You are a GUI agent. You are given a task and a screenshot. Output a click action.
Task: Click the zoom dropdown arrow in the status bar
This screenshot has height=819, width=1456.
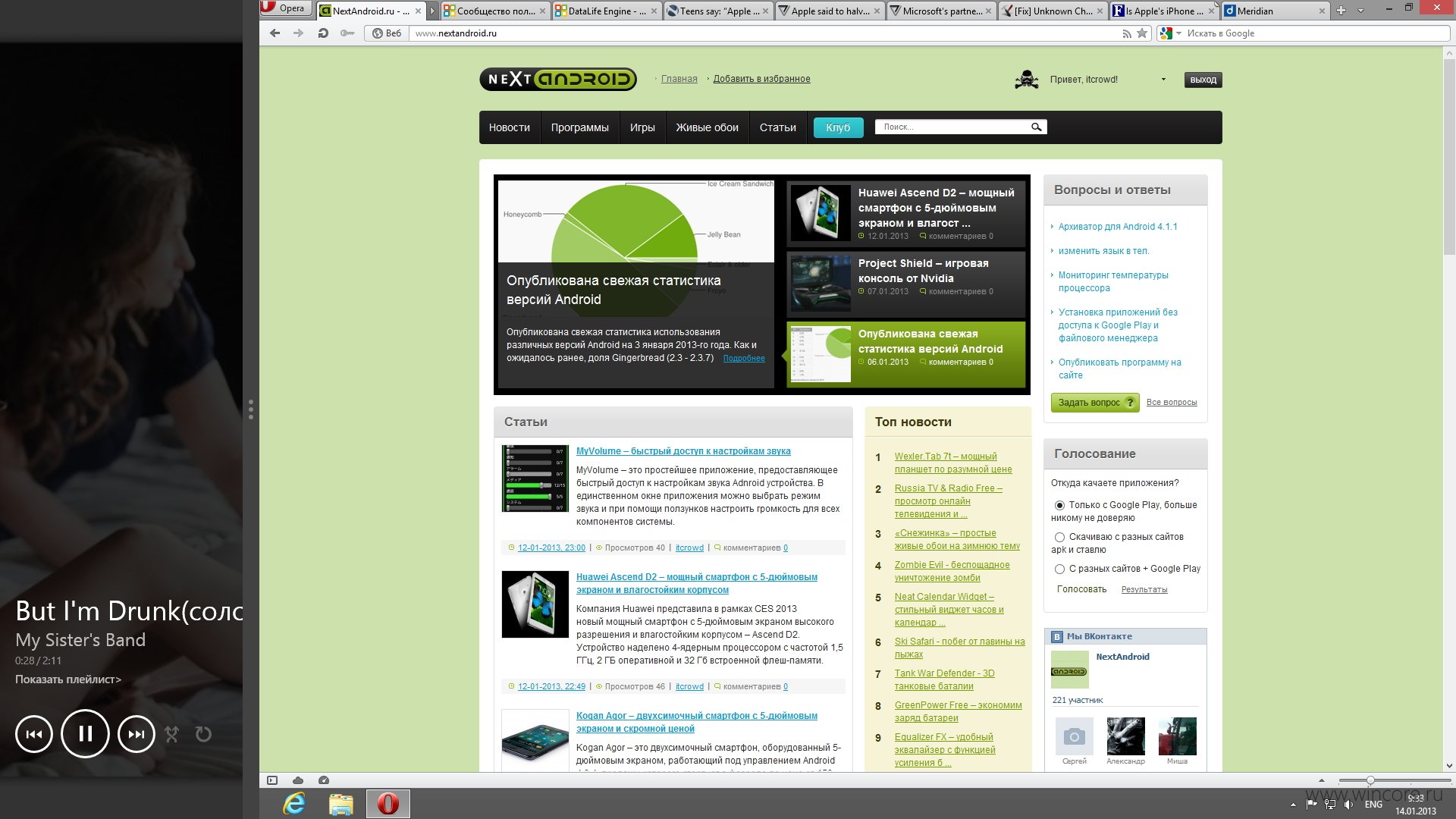click(x=1322, y=780)
